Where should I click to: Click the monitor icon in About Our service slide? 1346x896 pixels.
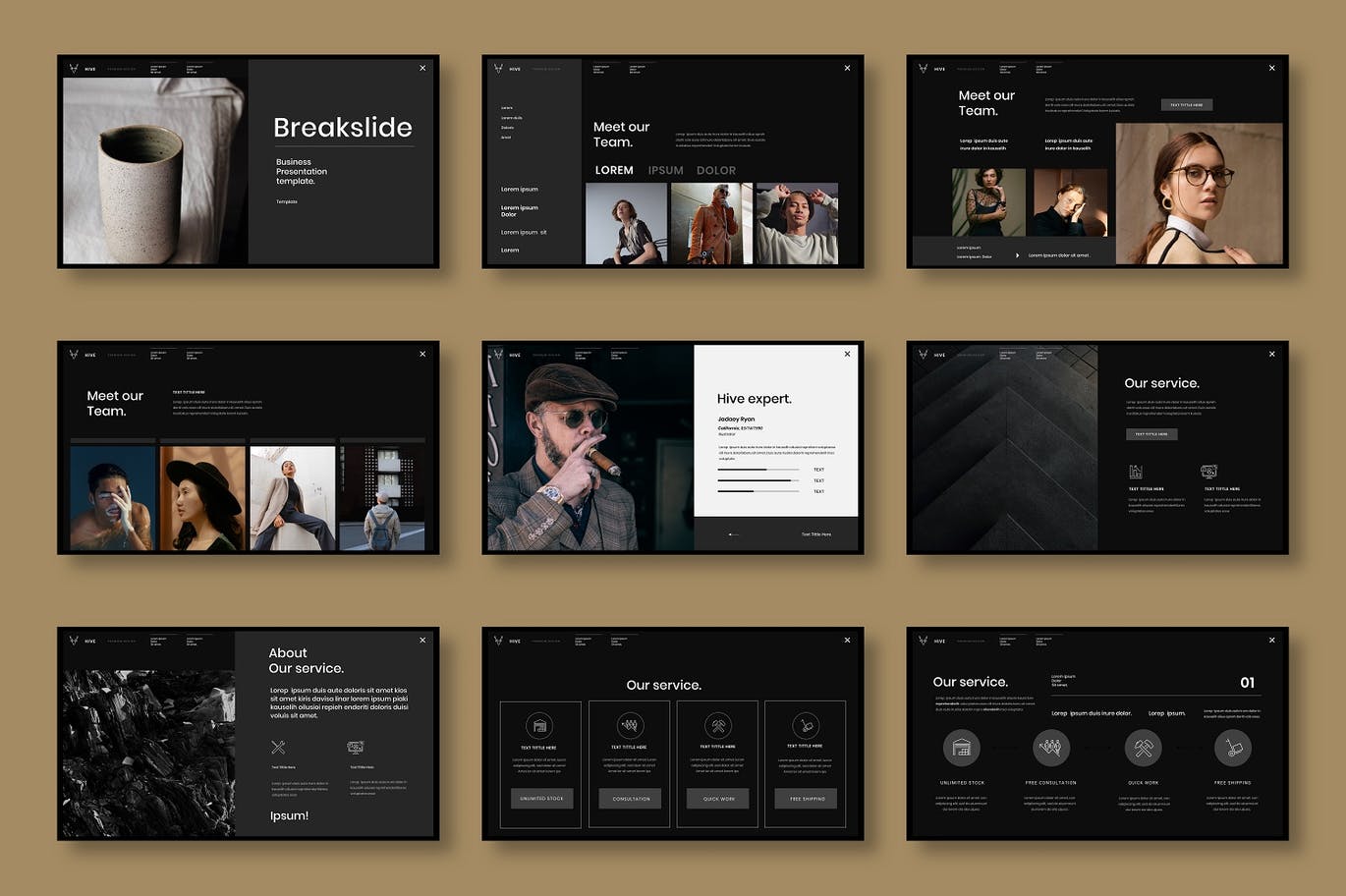[x=356, y=748]
